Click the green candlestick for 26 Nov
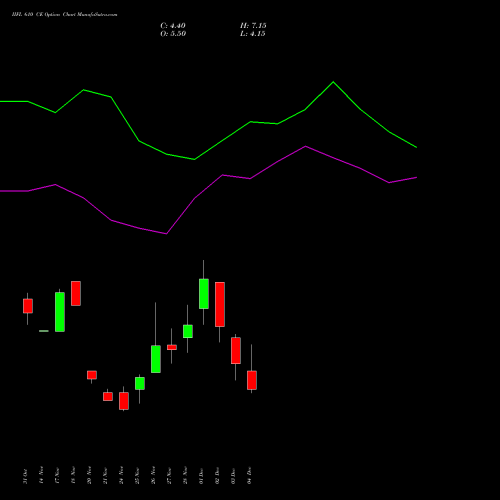This screenshot has width=500, height=500. point(156,359)
